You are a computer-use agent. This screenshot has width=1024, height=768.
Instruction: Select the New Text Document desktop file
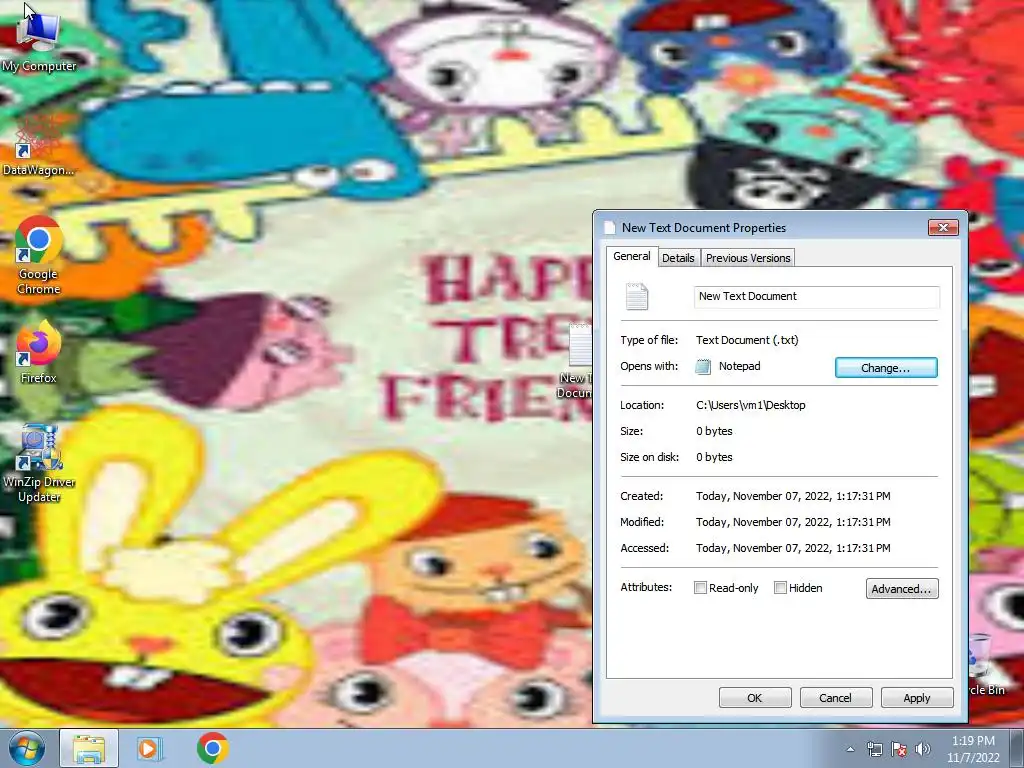(577, 360)
